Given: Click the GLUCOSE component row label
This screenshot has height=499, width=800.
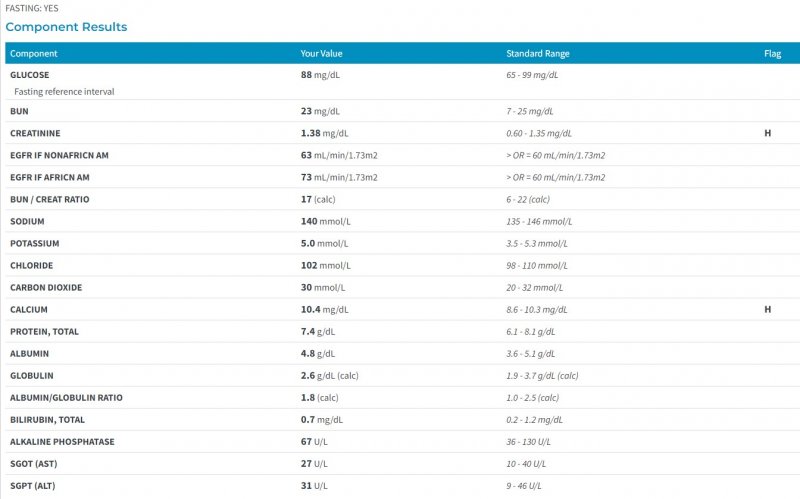Looking at the screenshot, I should (x=30, y=75).
